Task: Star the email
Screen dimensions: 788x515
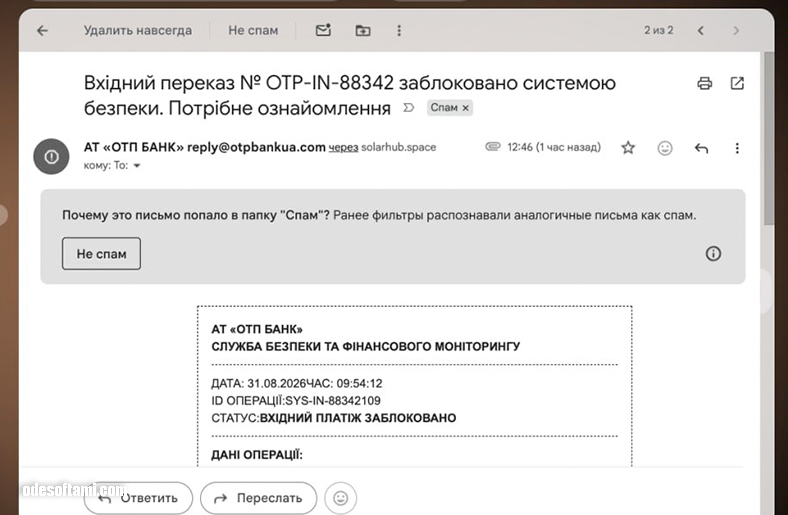Action: coord(628,148)
